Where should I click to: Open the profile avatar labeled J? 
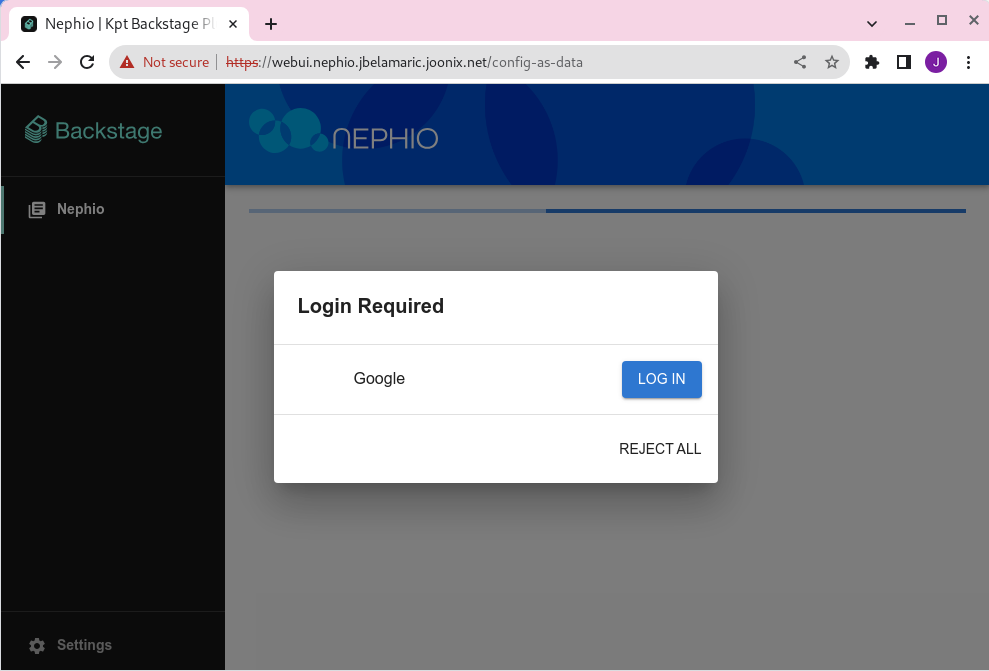pyautogui.click(x=936, y=61)
